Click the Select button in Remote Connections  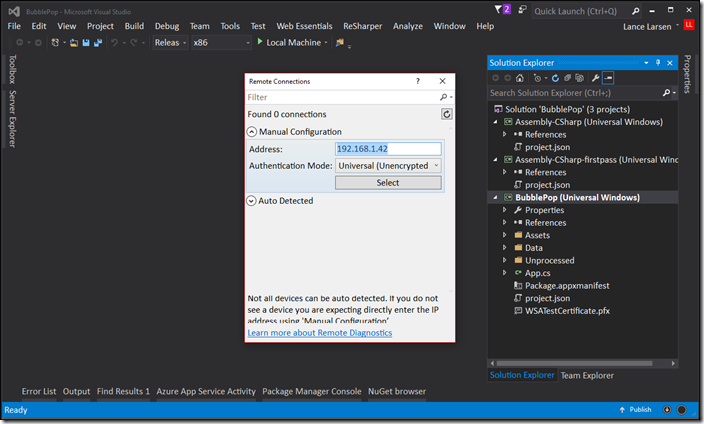point(388,183)
